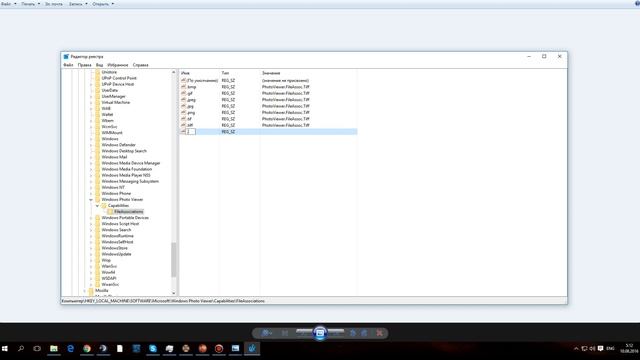Open Photo Viewer Открыть dropdown menu
Image resolution: width=640 pixels, height=360 pixels.
tap(103, 4)
